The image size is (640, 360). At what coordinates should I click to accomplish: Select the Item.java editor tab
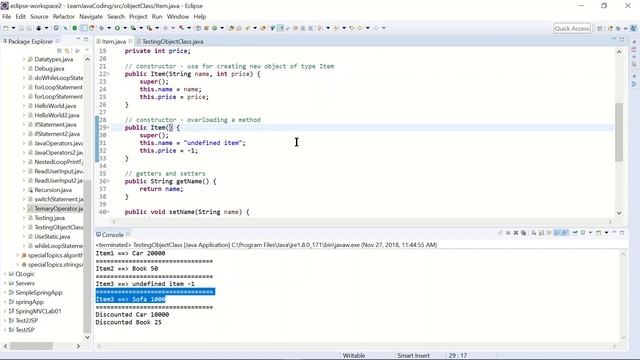click(x=113, y=42)
